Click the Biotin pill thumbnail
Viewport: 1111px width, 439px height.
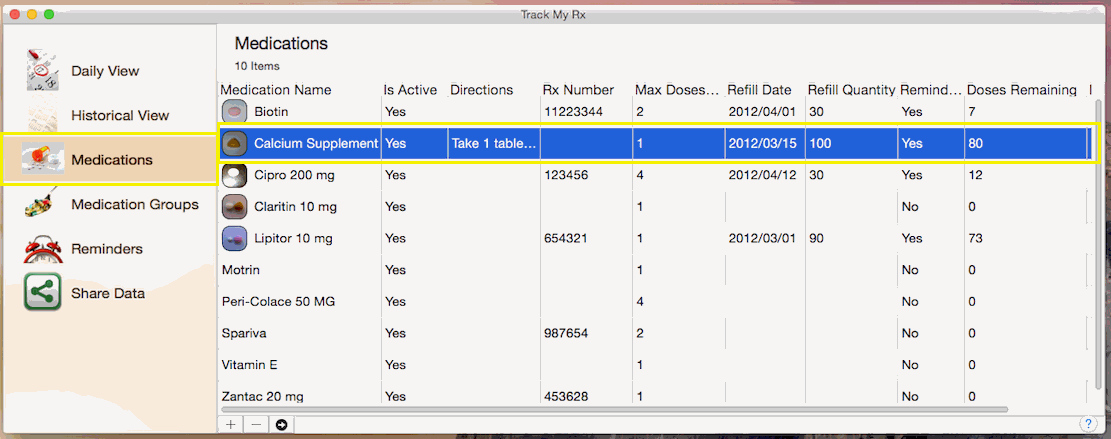pos(234,111)
